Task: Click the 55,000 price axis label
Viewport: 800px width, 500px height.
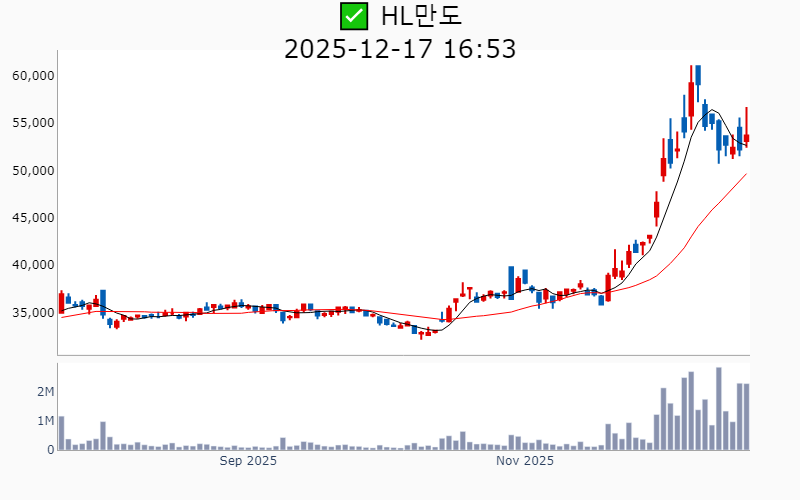Action: click(33, 123)
